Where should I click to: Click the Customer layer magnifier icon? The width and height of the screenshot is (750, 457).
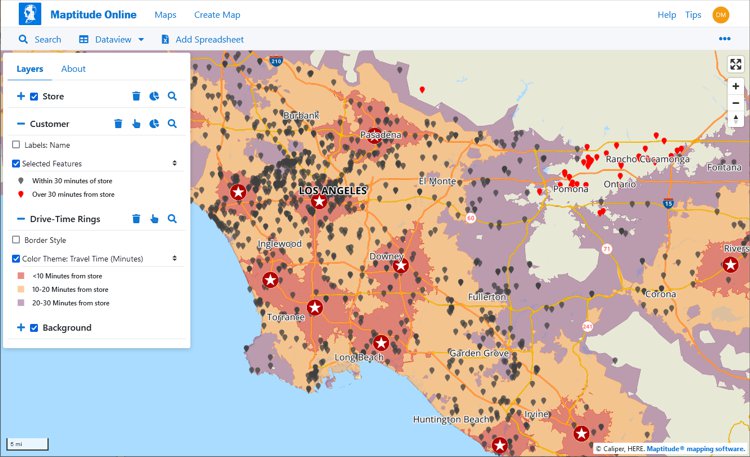coord(172,124)
